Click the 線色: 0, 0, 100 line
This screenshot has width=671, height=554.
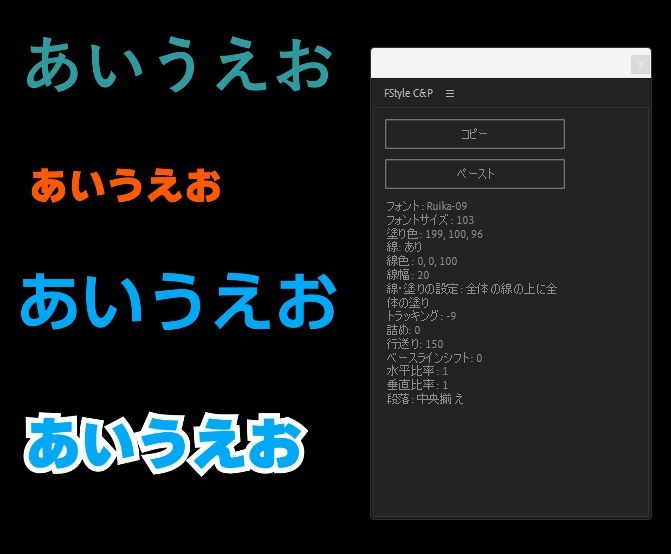point(422,261)
